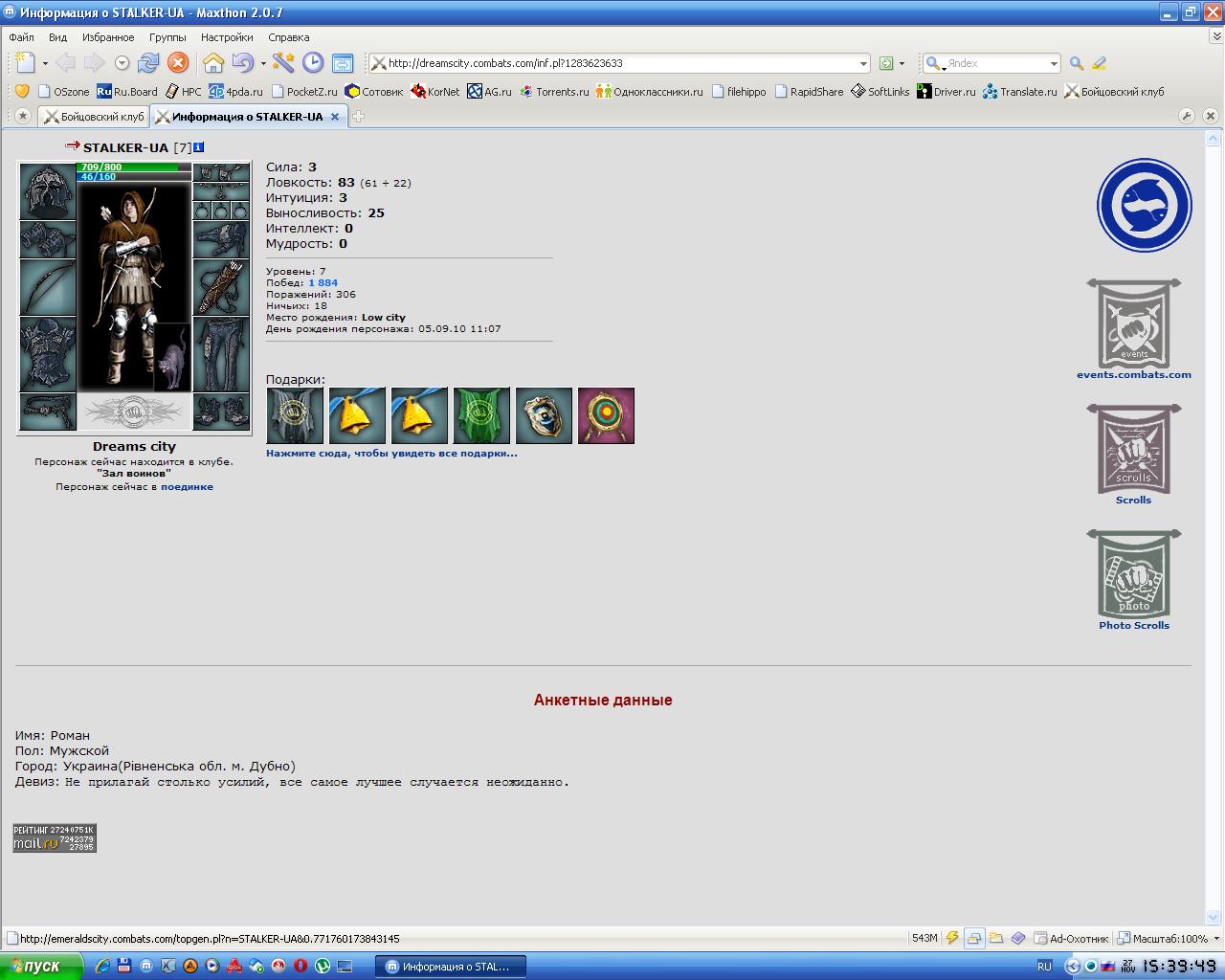Click the target gift icon

pyautogui.click(x=606, y=415)
